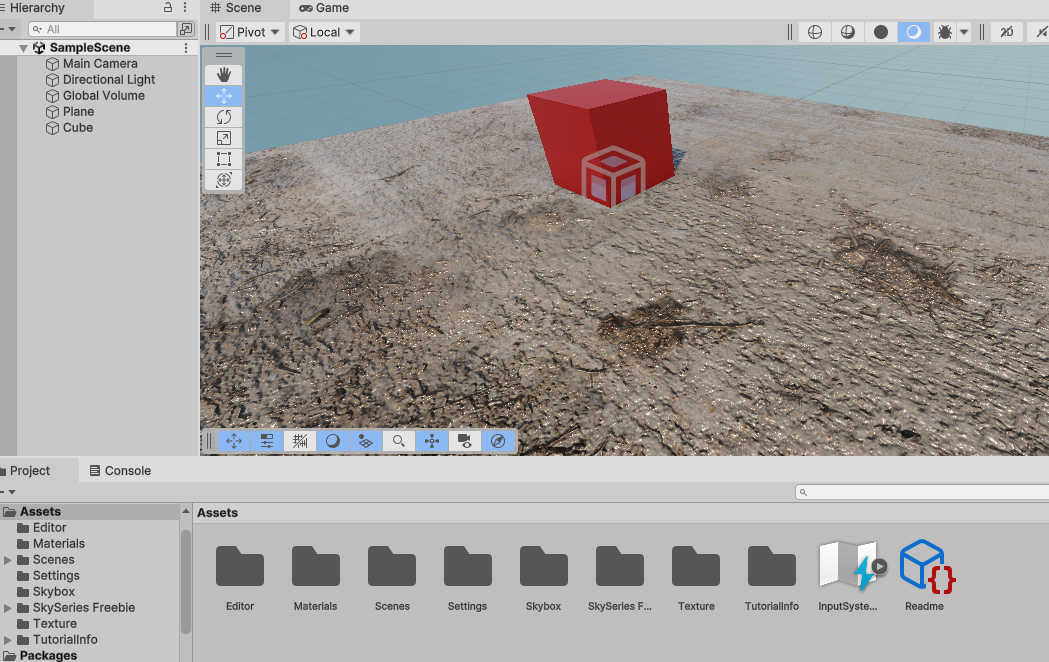This screenshot has height=662, width=1049.
Task: Toggle the Search overlay magnifier
Action: (x=399, y=441)
